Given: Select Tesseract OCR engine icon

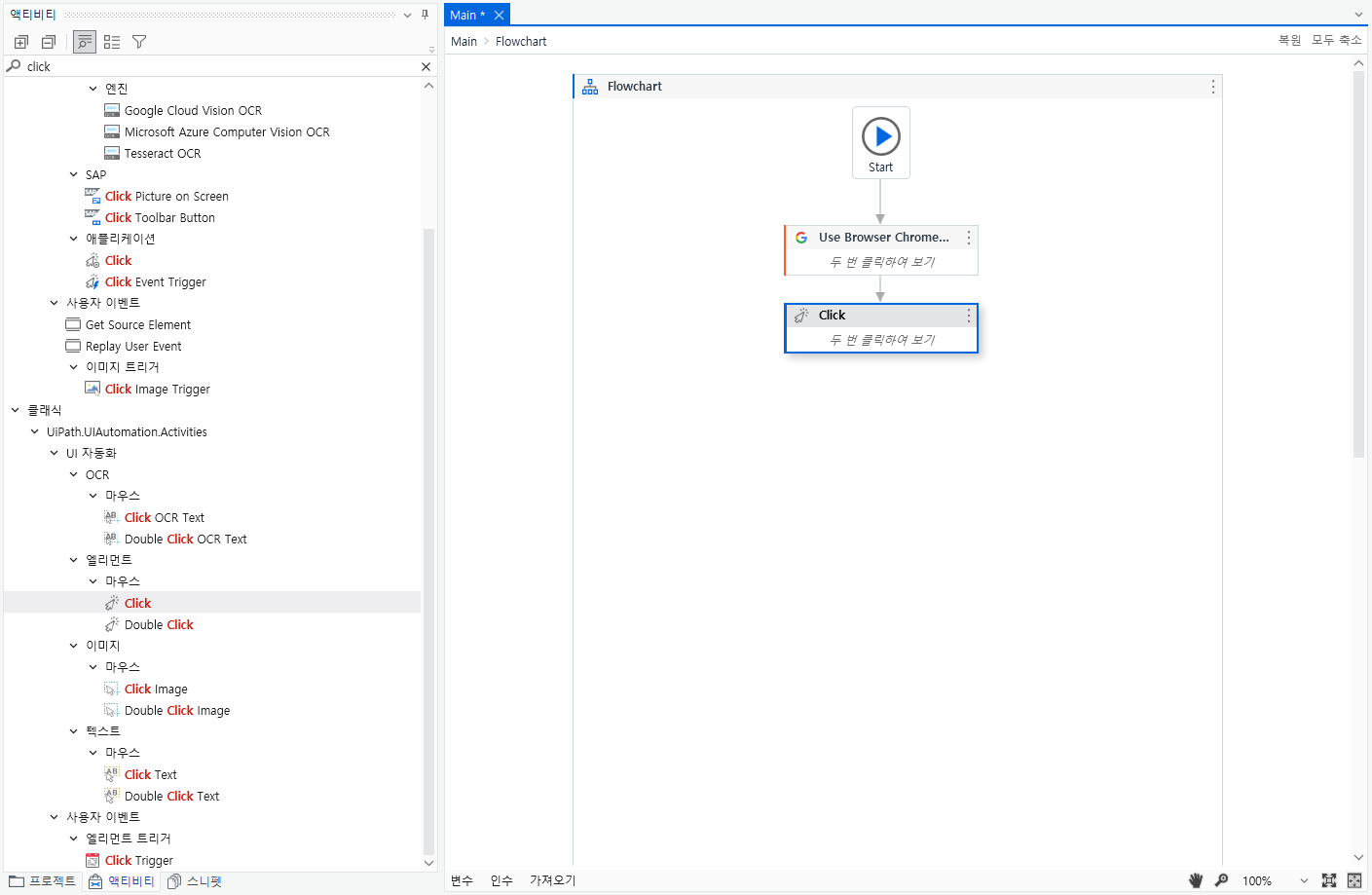Looking at the screenshot, I should point(112,153).
